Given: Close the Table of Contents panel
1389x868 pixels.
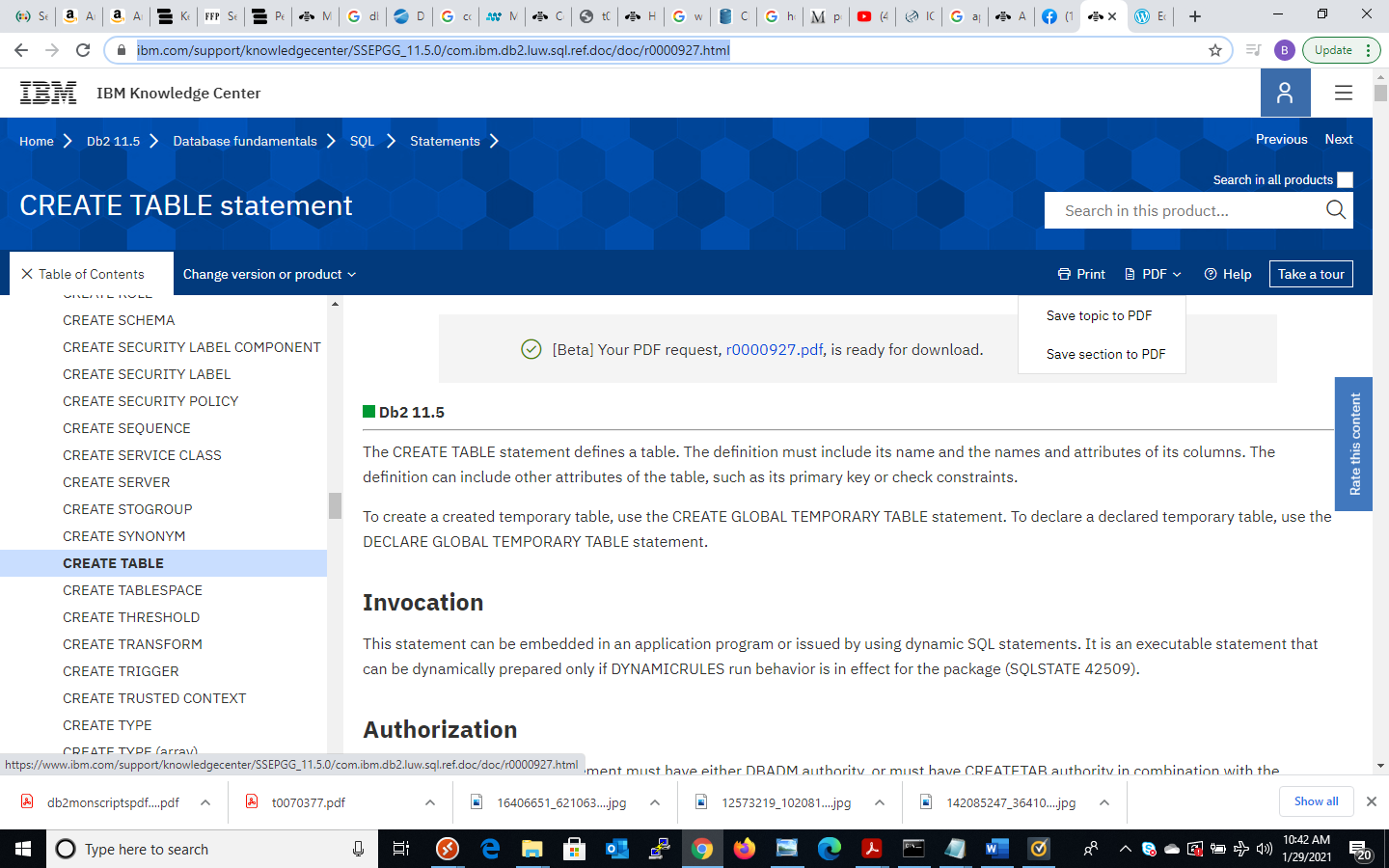Looking at the screenshot, I should tap(27, 274).
